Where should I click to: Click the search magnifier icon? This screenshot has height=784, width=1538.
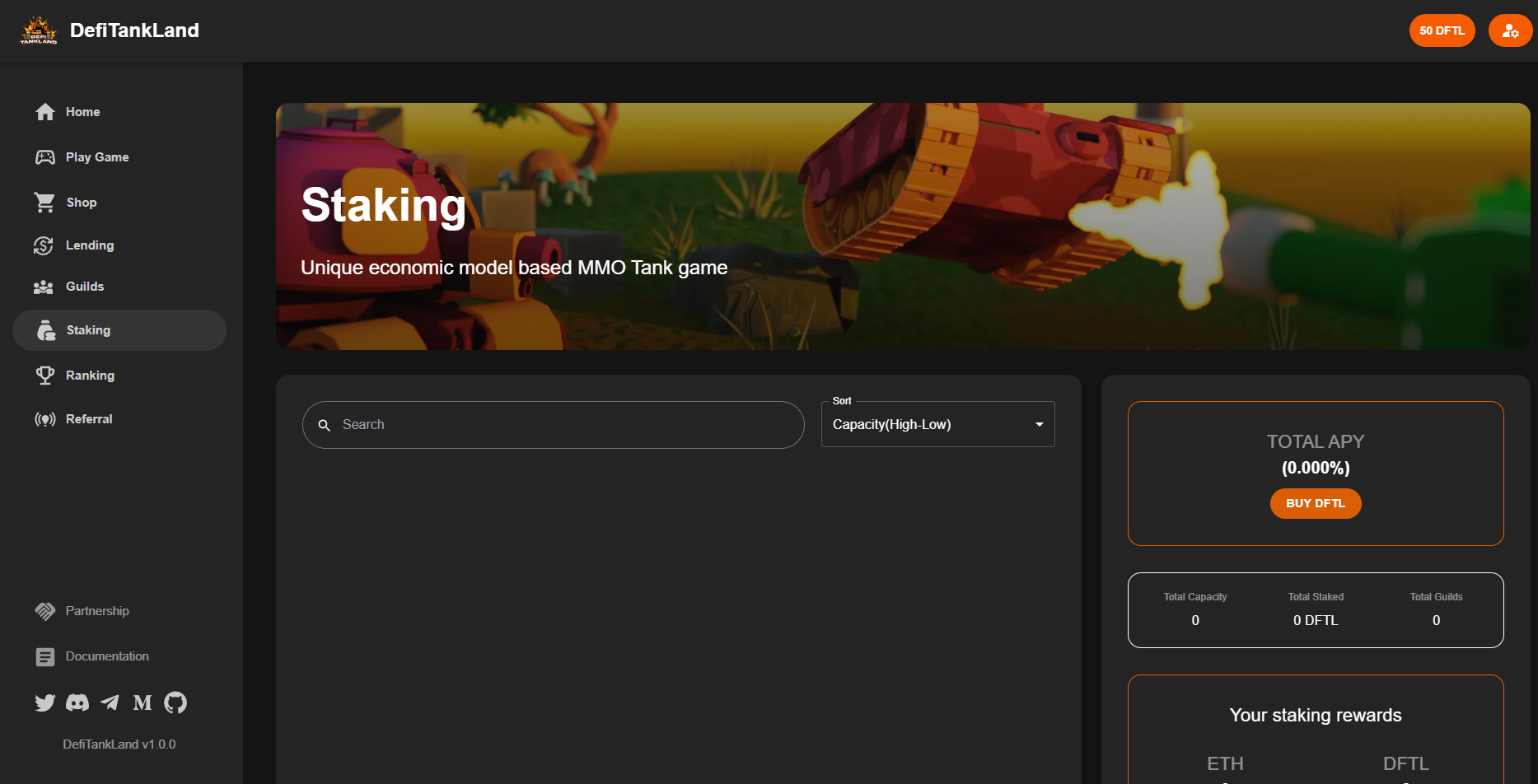(x=325, y=425)
